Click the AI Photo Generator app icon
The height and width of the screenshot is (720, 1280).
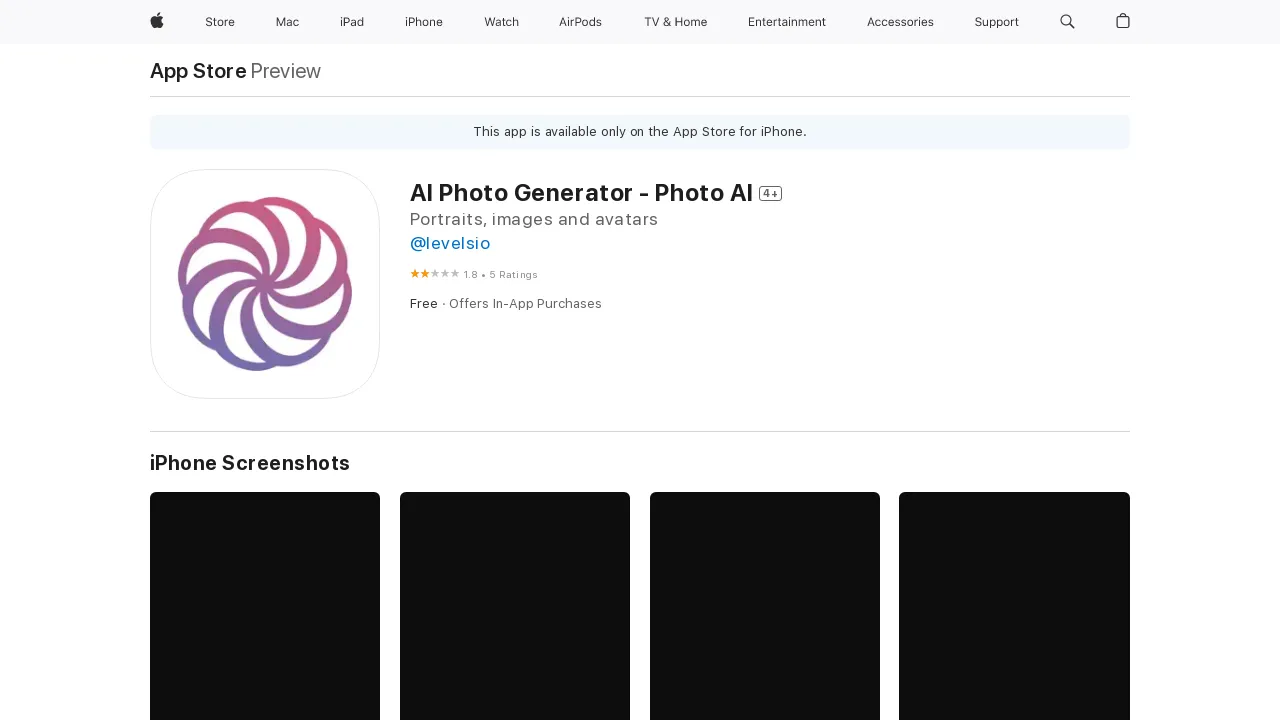(264, 284)
